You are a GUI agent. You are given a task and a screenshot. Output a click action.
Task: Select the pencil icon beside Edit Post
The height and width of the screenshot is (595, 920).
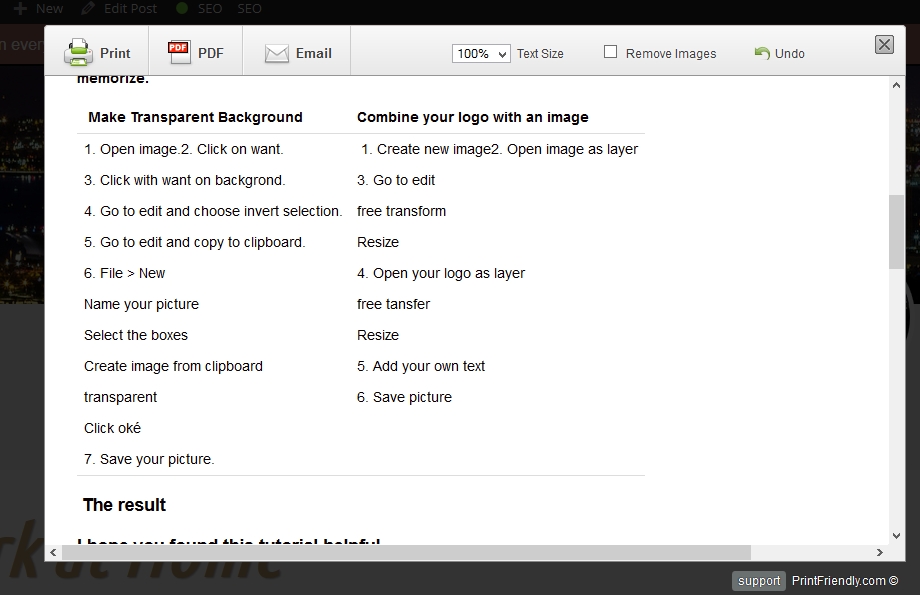coord(88,8)
